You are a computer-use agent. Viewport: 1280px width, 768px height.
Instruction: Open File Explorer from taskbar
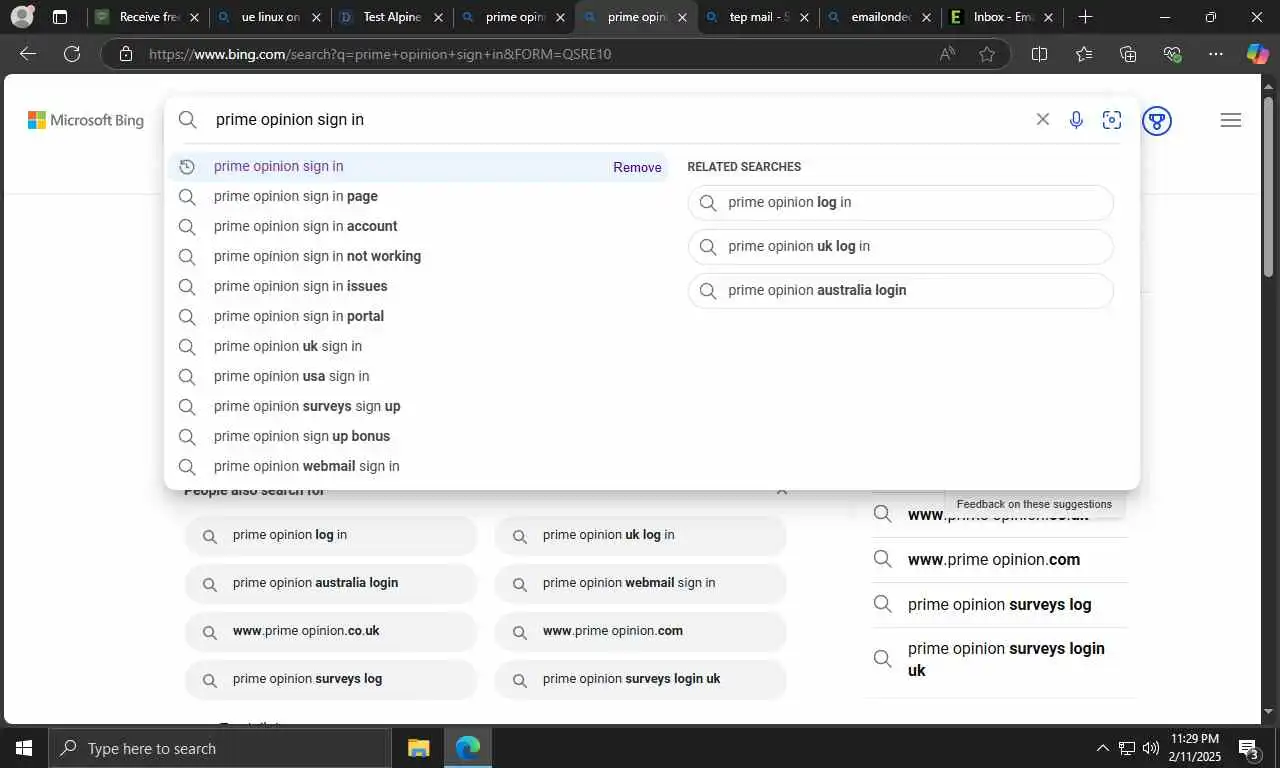418,748
